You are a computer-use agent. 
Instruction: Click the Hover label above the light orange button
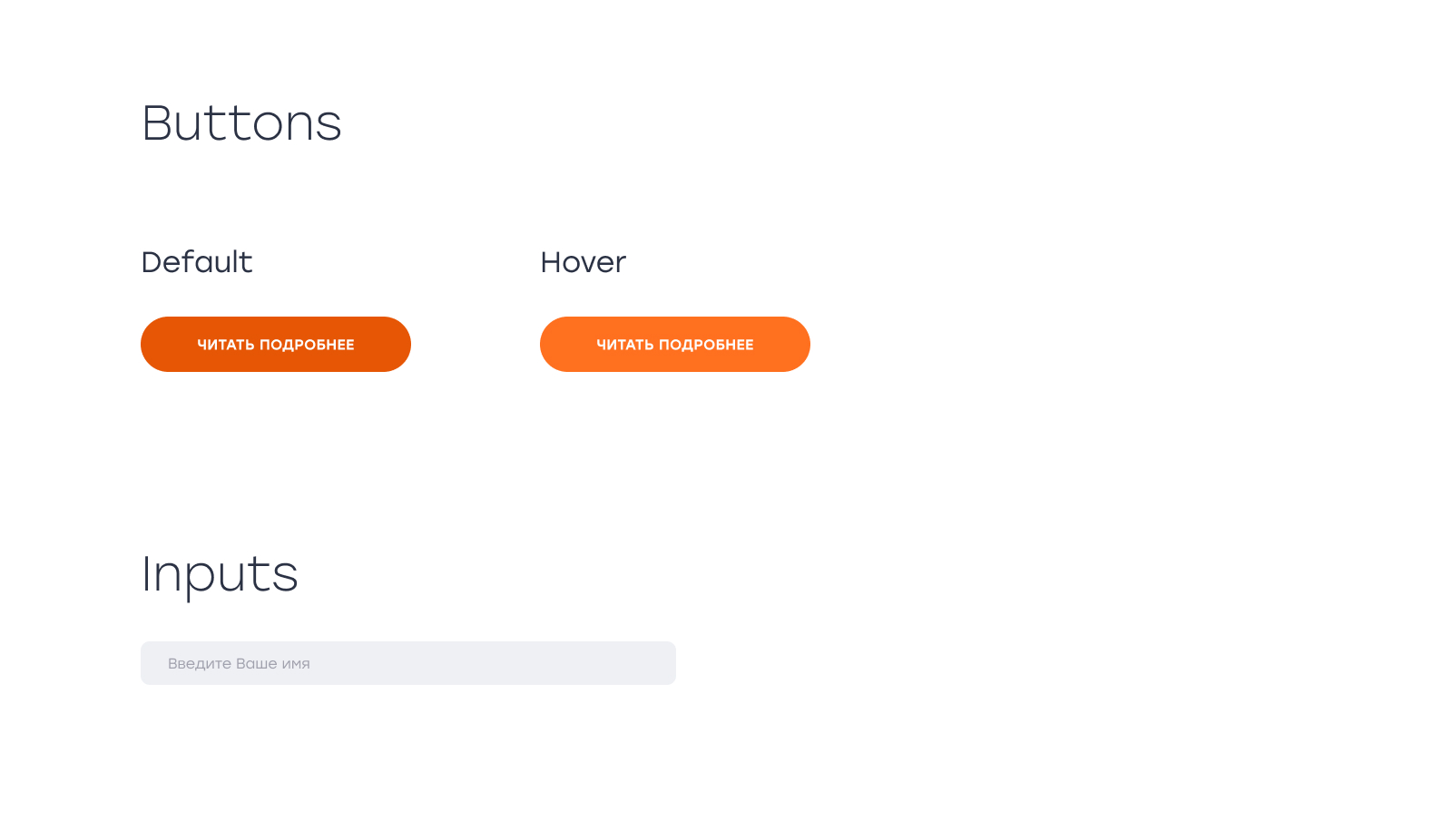583,262
